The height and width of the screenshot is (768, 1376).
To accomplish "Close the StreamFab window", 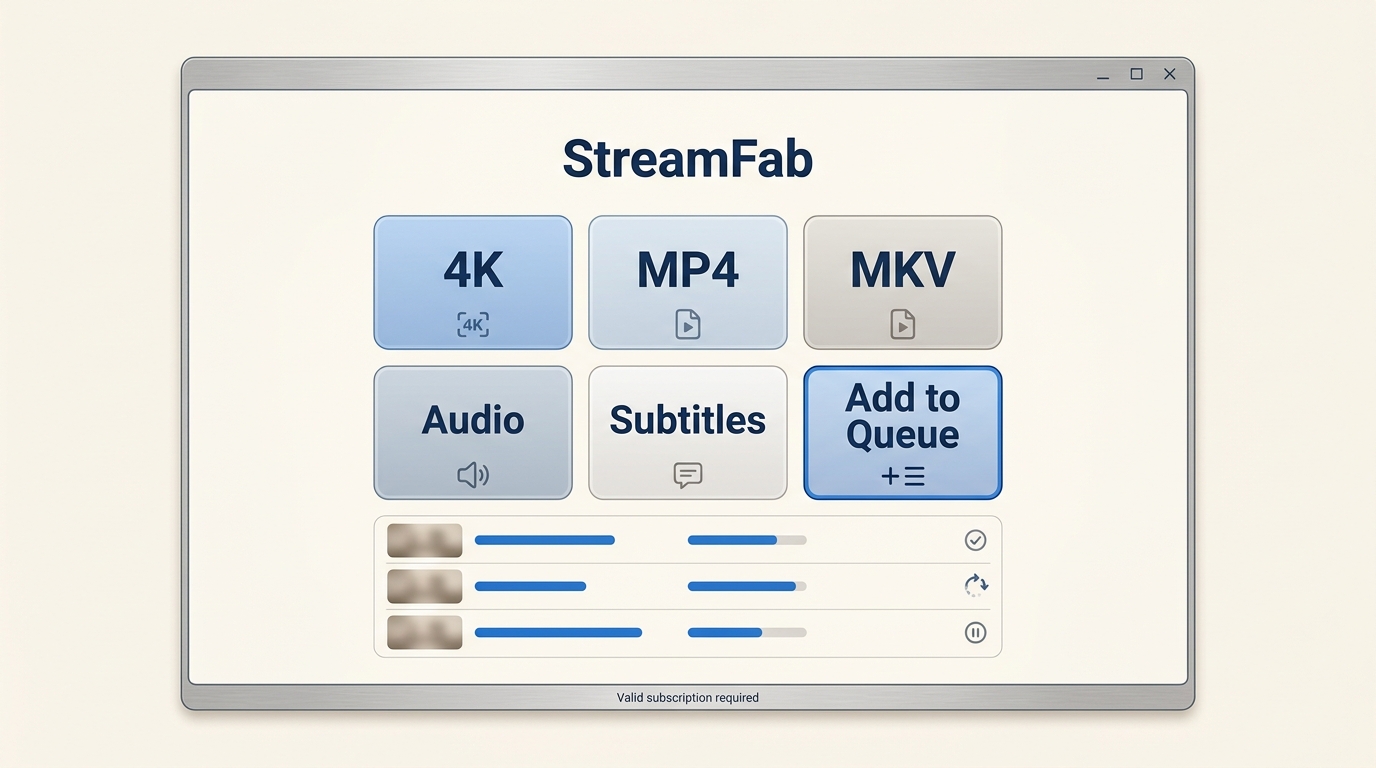I will (1170, 74).
